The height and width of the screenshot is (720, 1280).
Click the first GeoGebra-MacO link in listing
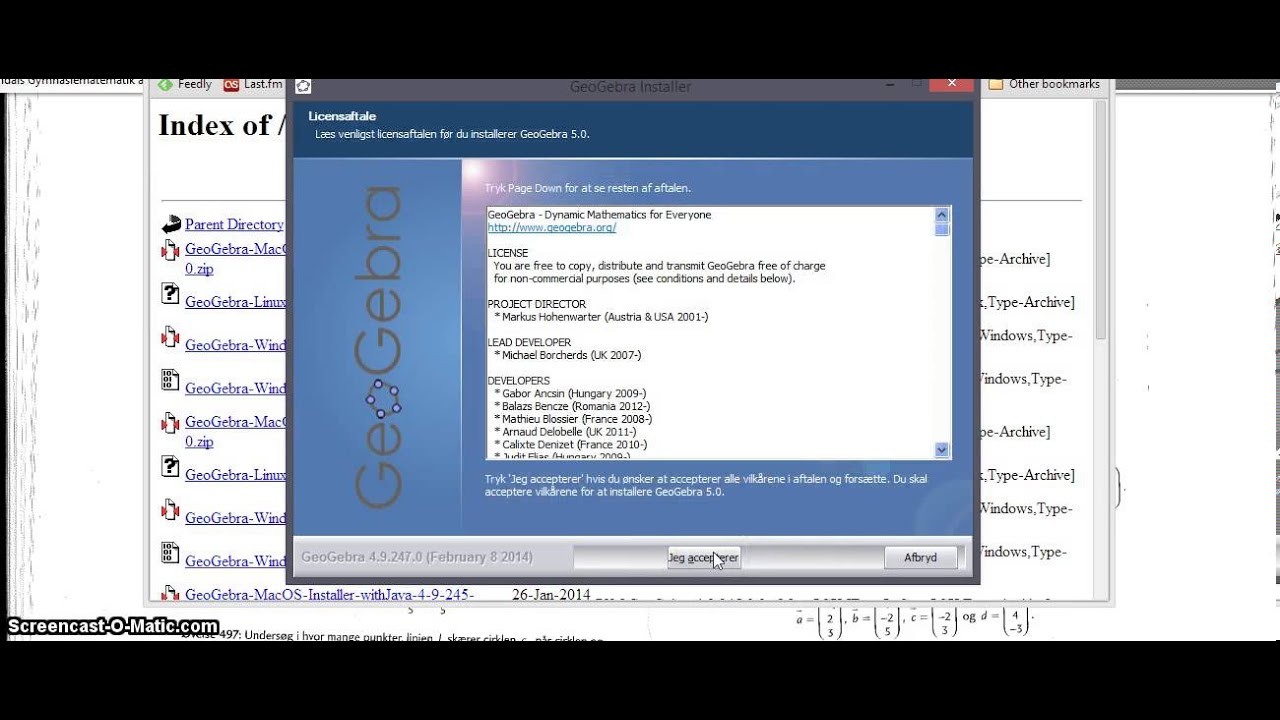(236, 249)
